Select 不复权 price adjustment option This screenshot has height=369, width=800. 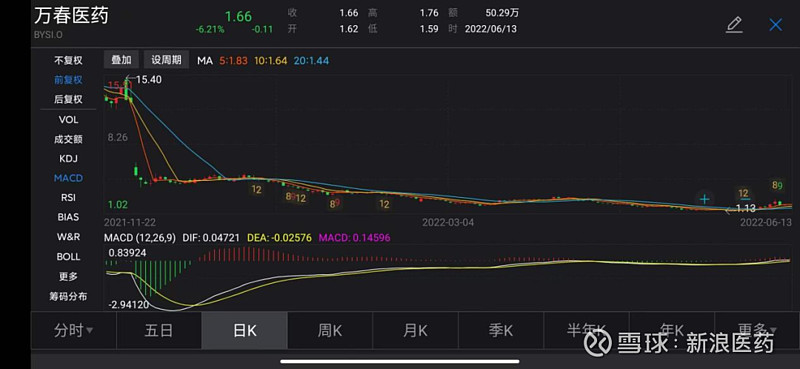coord(68,61)
